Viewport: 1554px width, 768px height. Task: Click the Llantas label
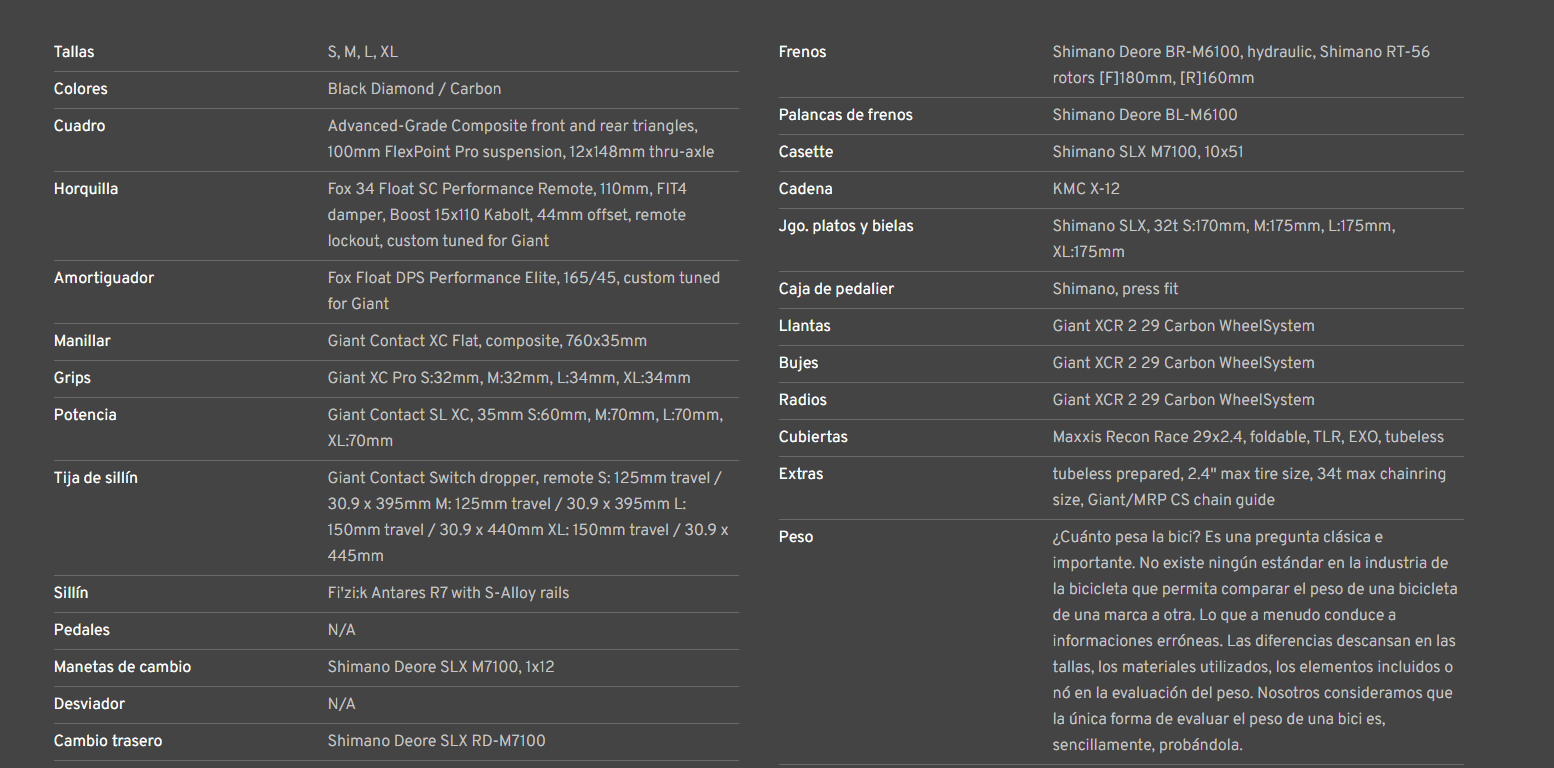click(x=805, y=326)
